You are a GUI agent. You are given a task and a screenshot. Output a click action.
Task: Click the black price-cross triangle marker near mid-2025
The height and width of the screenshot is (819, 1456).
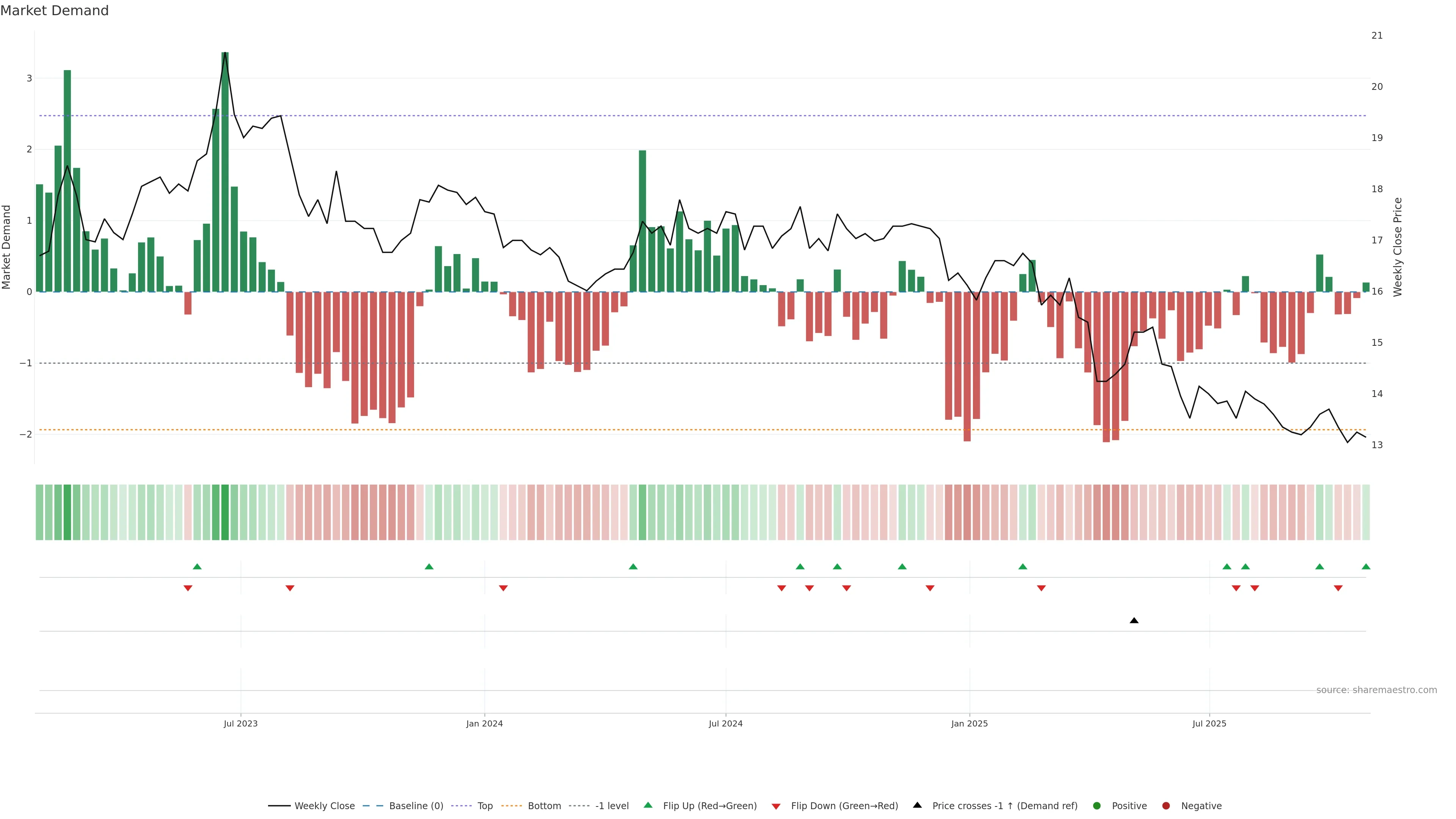1134,621
